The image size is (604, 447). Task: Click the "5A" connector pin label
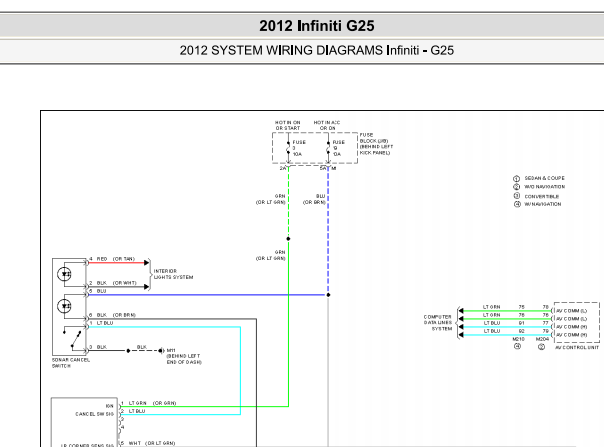click(x=323, y=168)
